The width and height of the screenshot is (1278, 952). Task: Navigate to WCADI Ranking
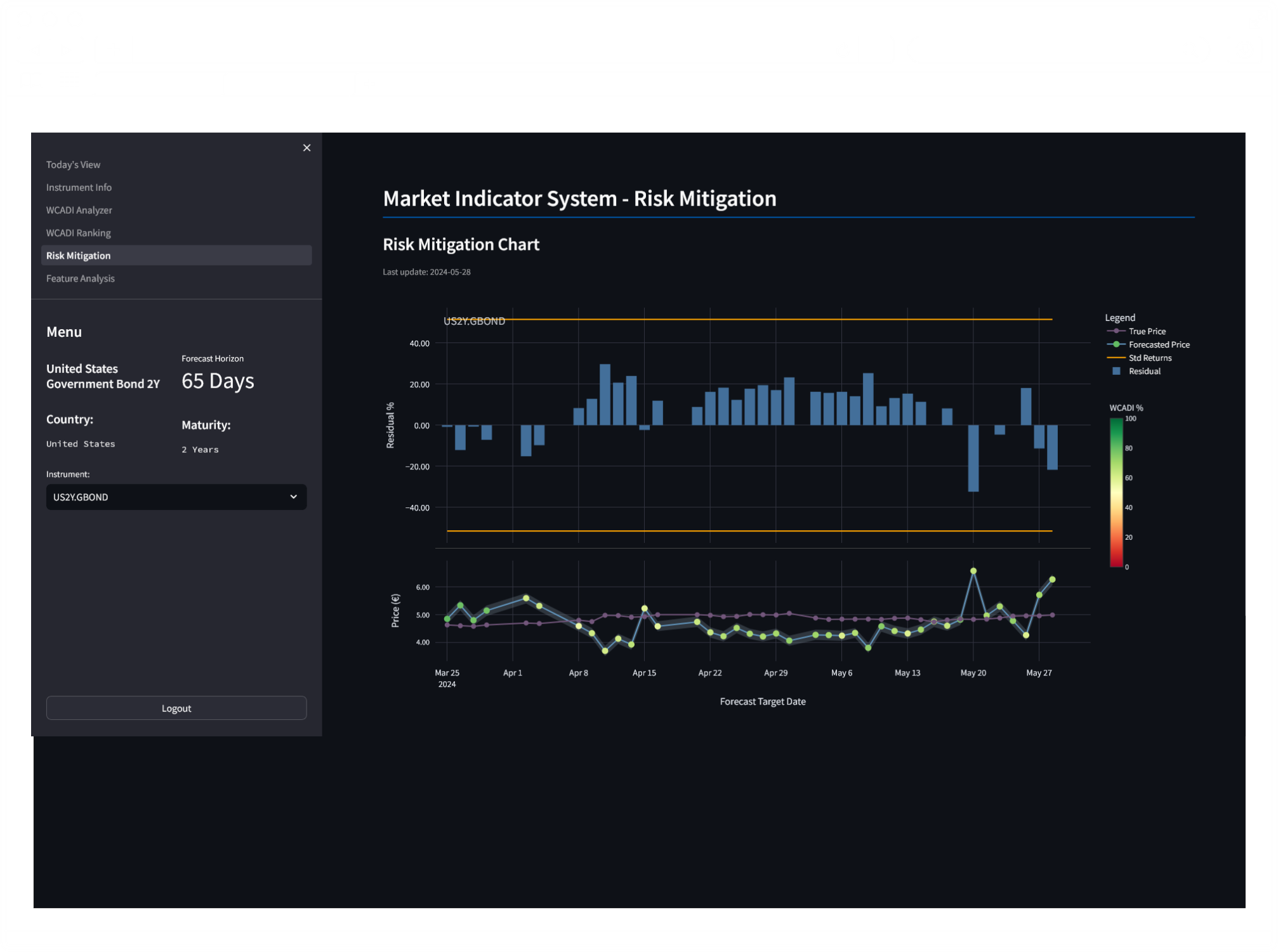[78, 233]
